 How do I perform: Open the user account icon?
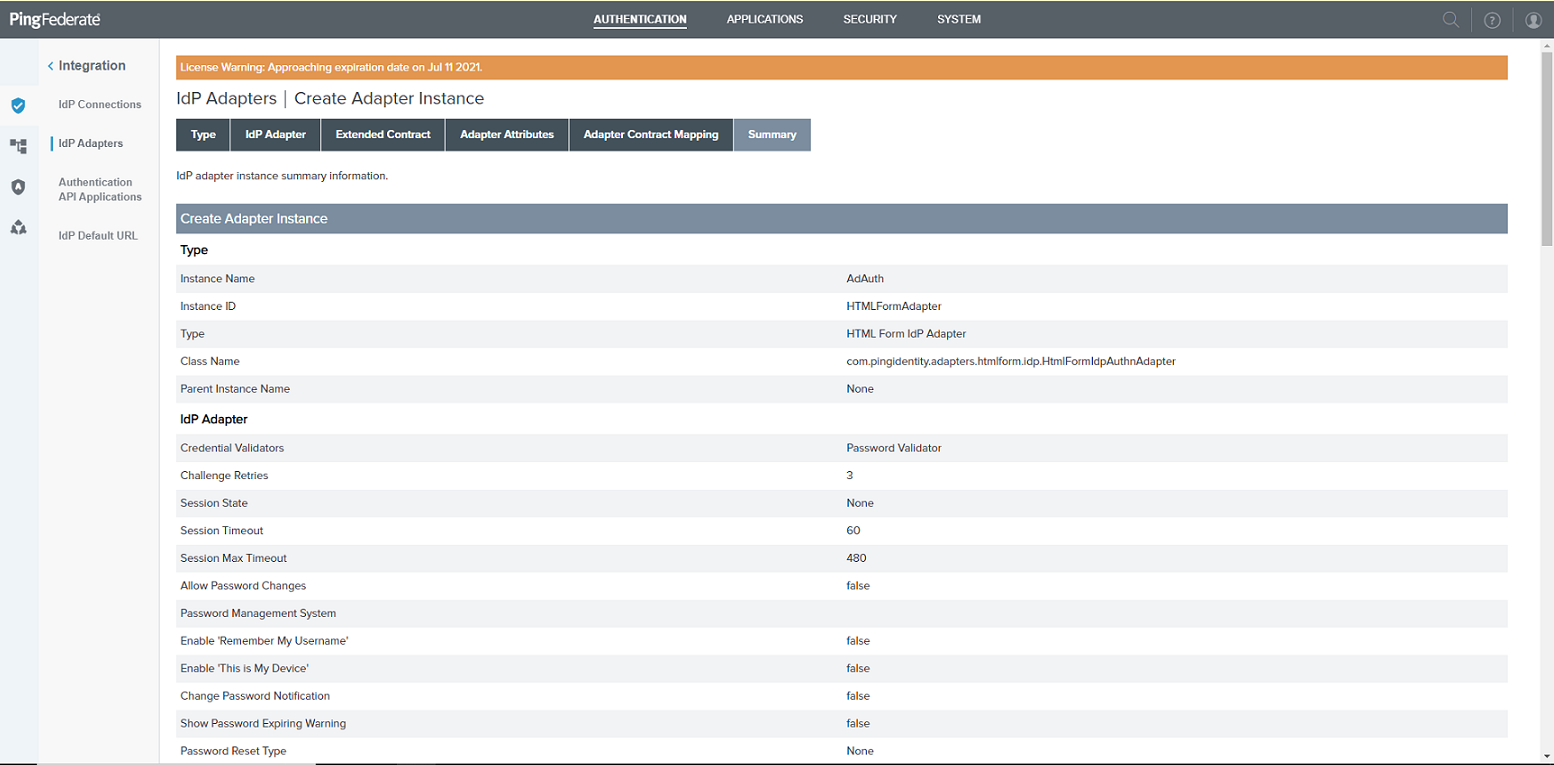[x=1534, y=19]
